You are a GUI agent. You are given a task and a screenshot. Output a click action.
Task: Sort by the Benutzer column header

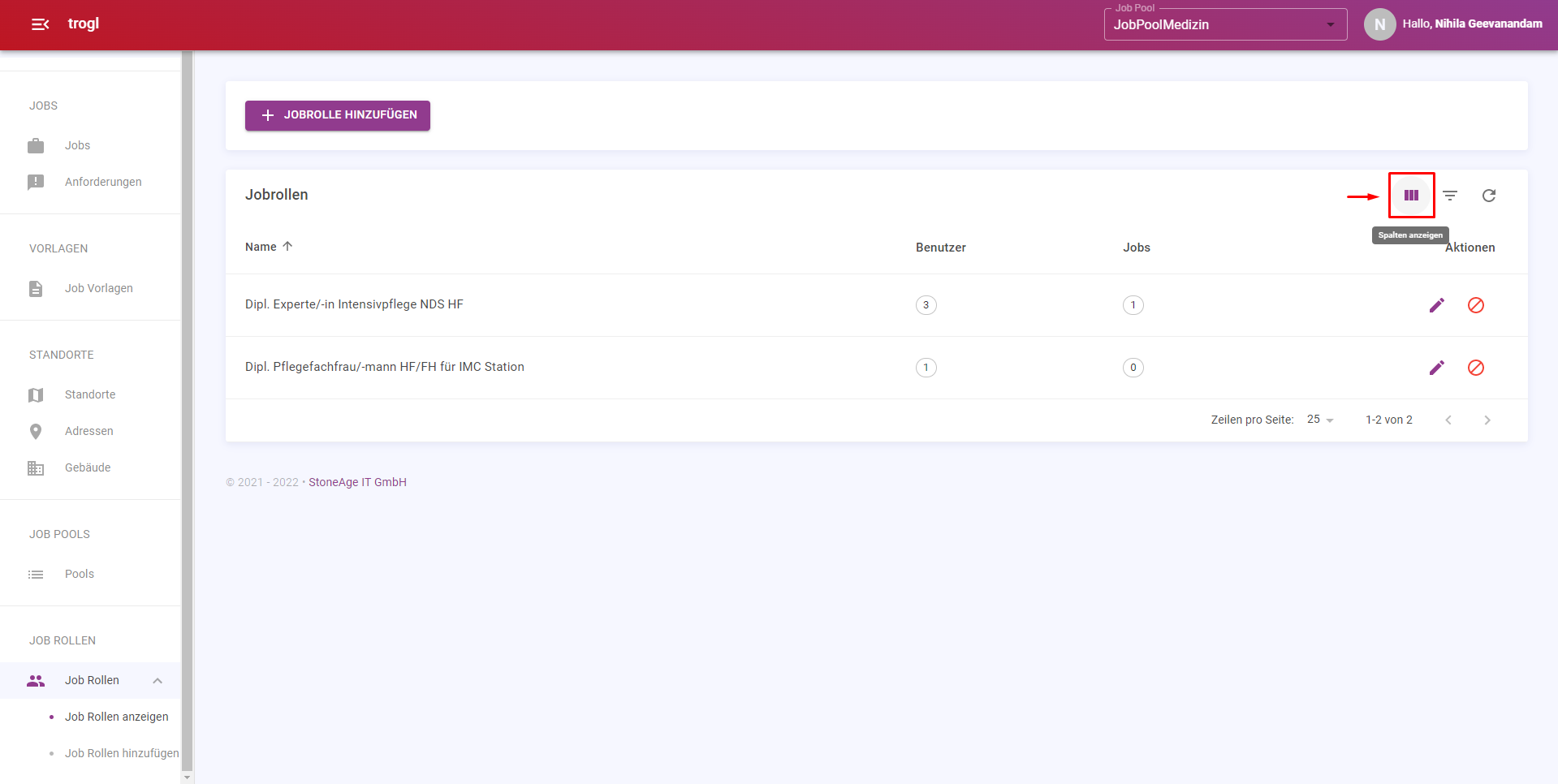click(x=941, y=248)
